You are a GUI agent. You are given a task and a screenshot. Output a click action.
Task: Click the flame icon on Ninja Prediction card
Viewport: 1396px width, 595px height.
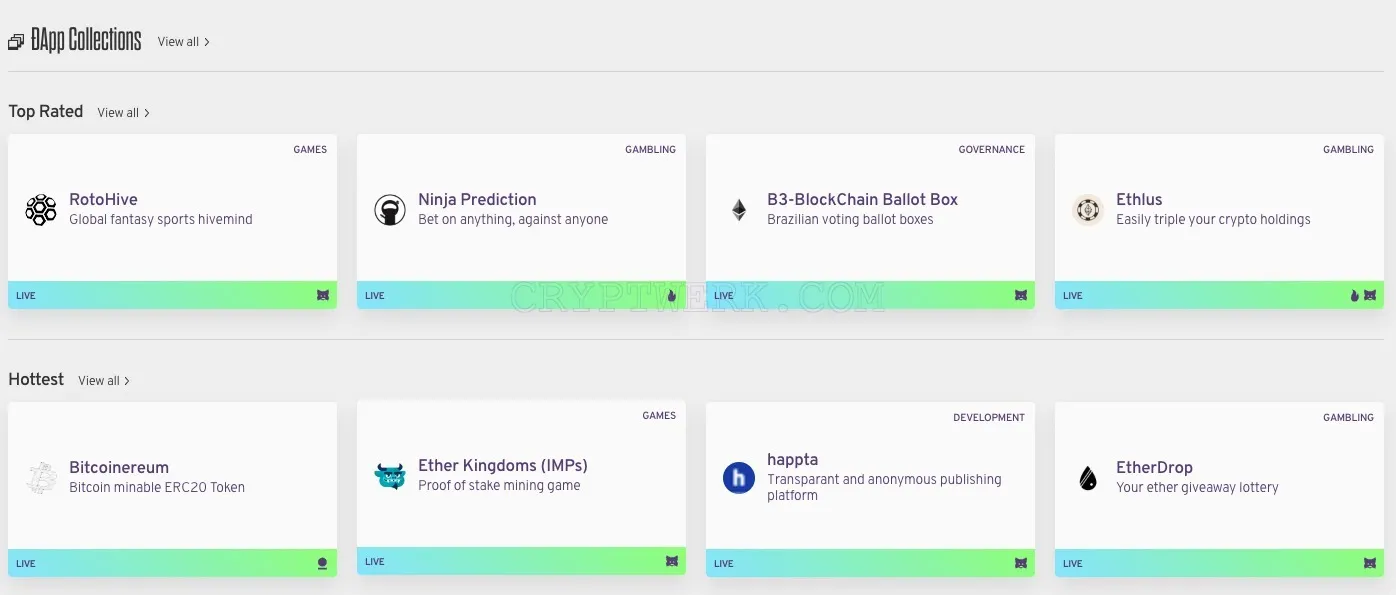click(x=672, y=295)
